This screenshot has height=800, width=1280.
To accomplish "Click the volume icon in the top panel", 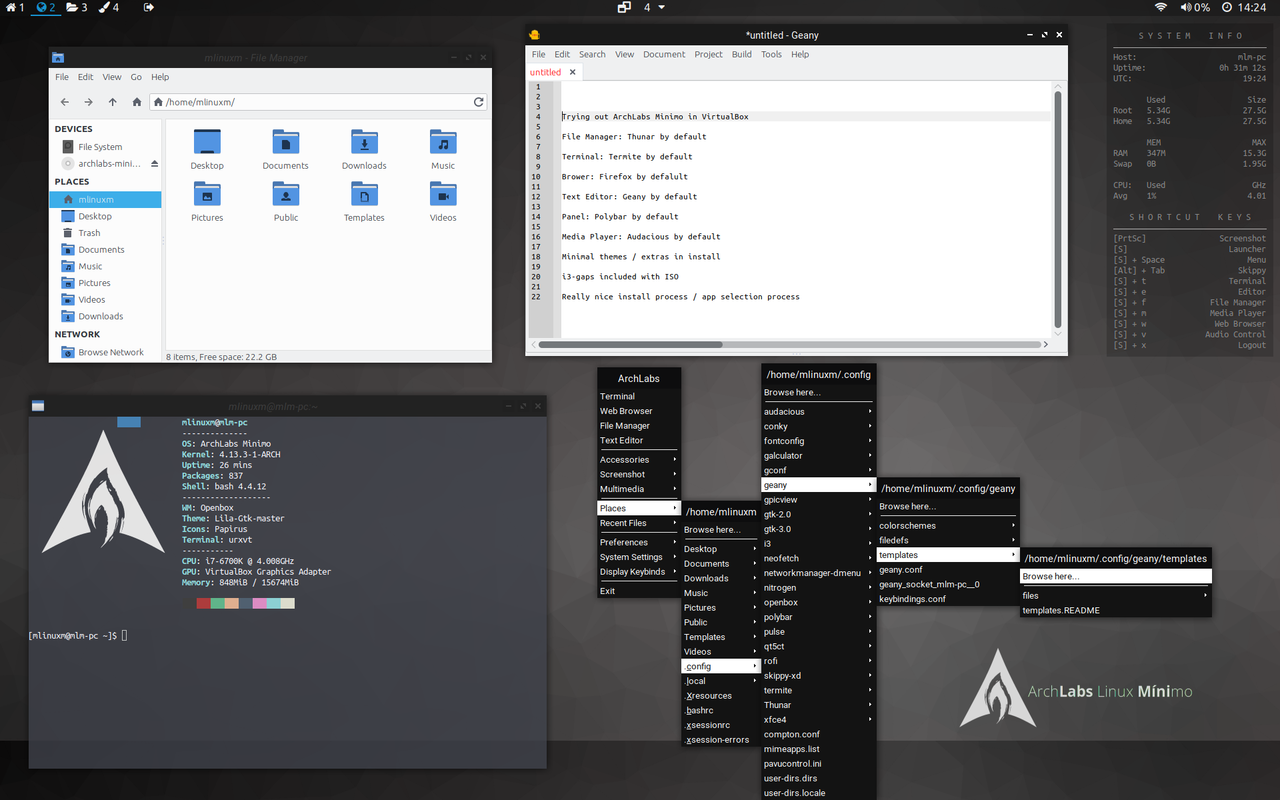I will tap(1186, 7).
